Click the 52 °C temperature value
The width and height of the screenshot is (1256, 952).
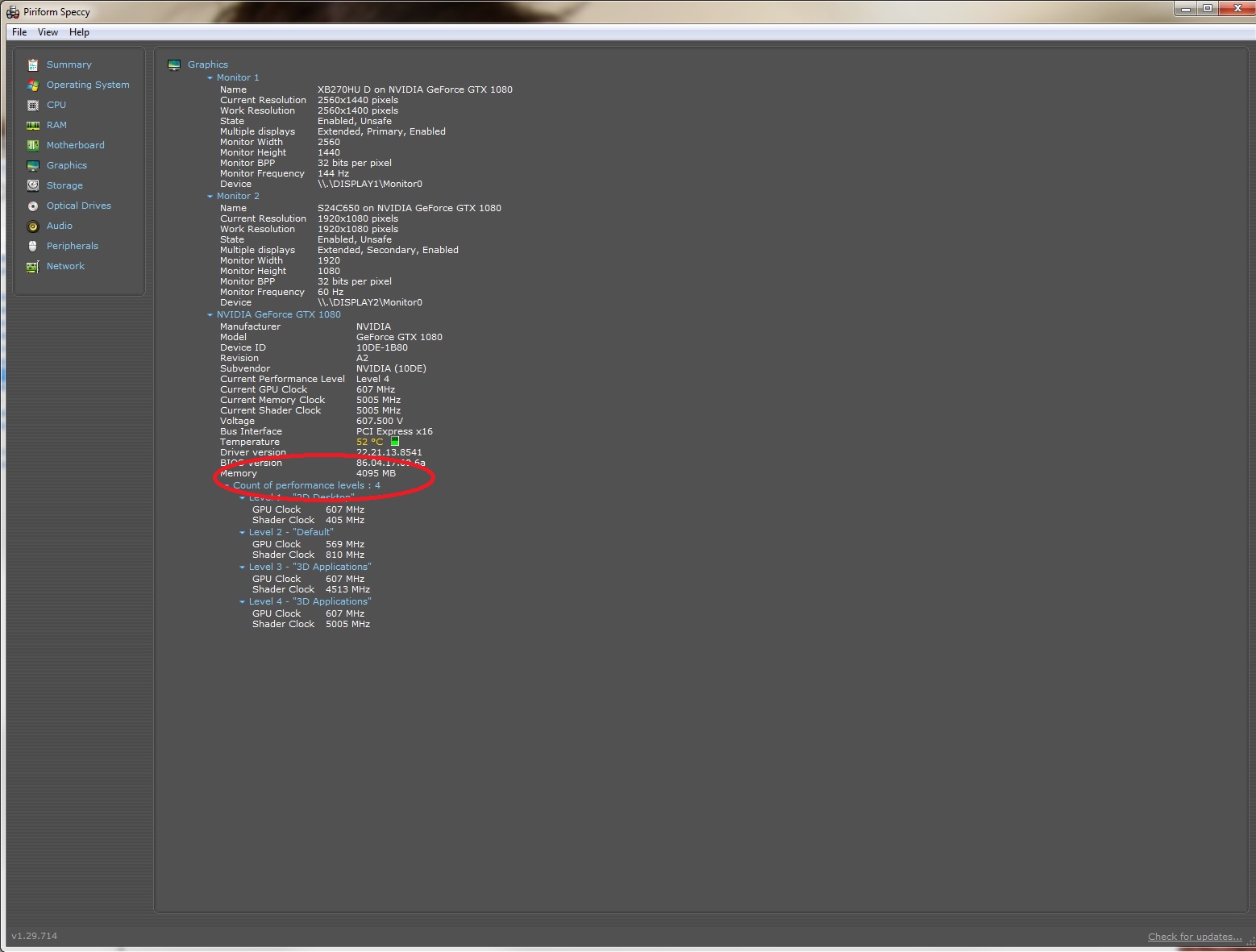tap(370, 442)
